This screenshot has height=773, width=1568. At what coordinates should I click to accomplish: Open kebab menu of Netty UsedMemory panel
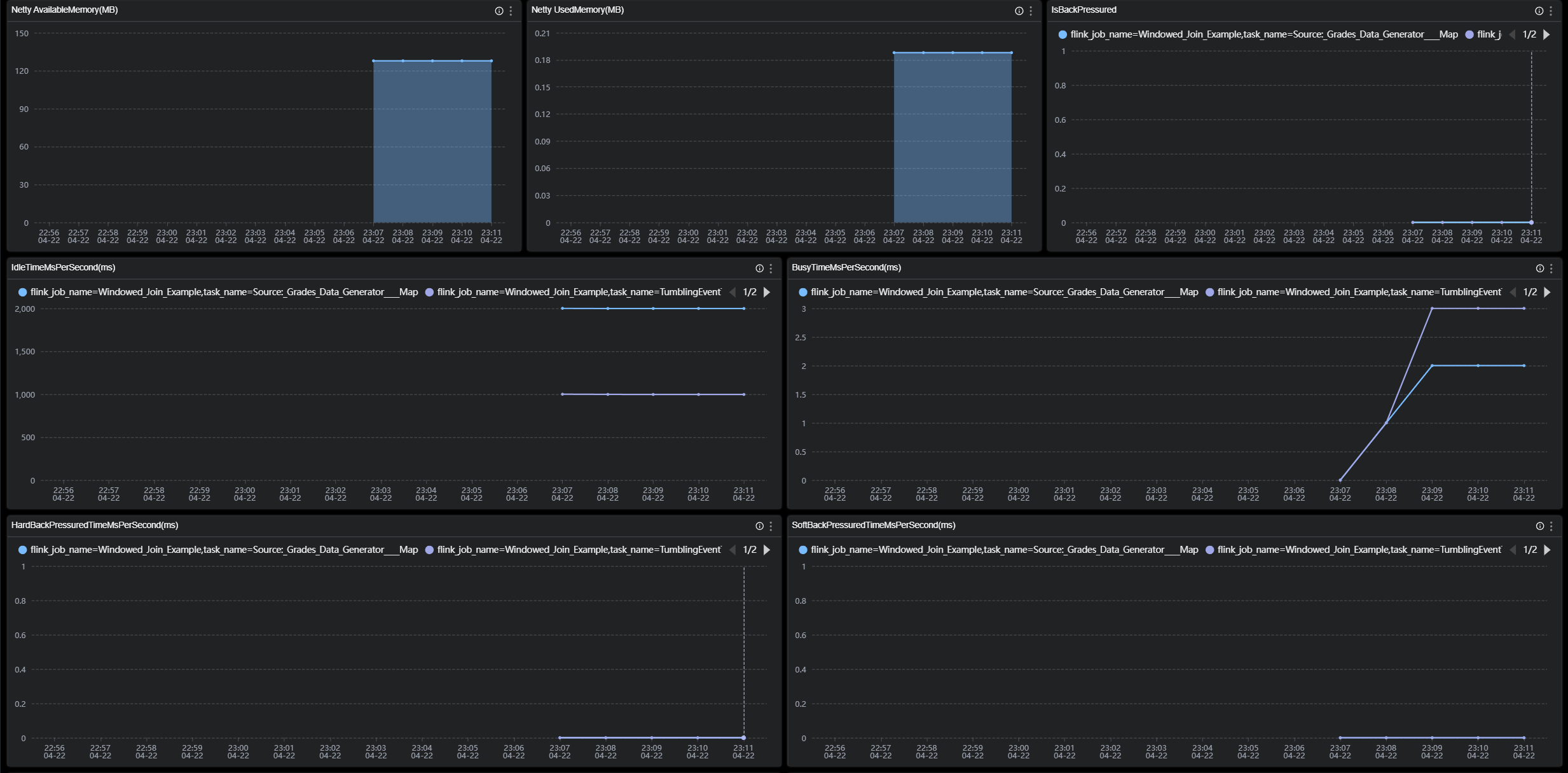(1031, 11)
